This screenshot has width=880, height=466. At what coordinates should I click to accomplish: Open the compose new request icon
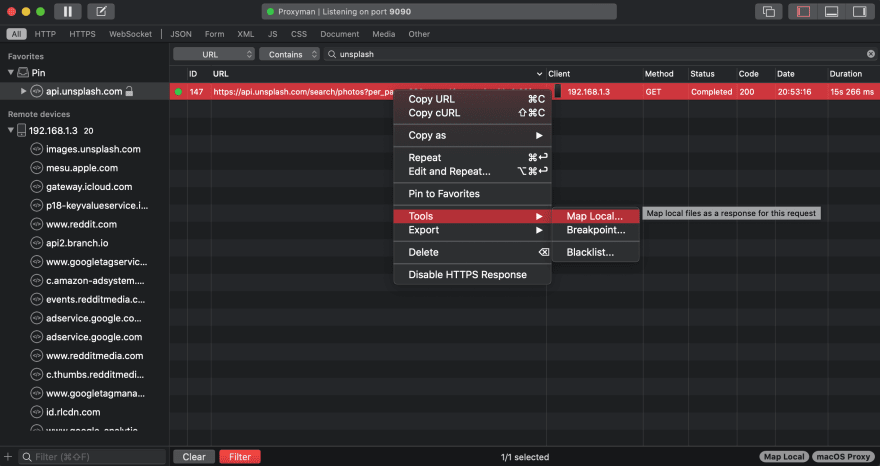[x=101, y=11]
